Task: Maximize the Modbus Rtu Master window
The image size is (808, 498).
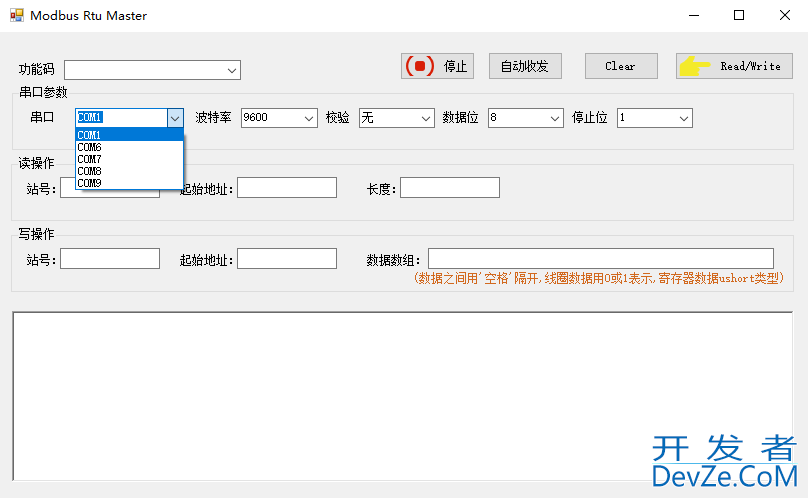Action: [x=739, y=15]
